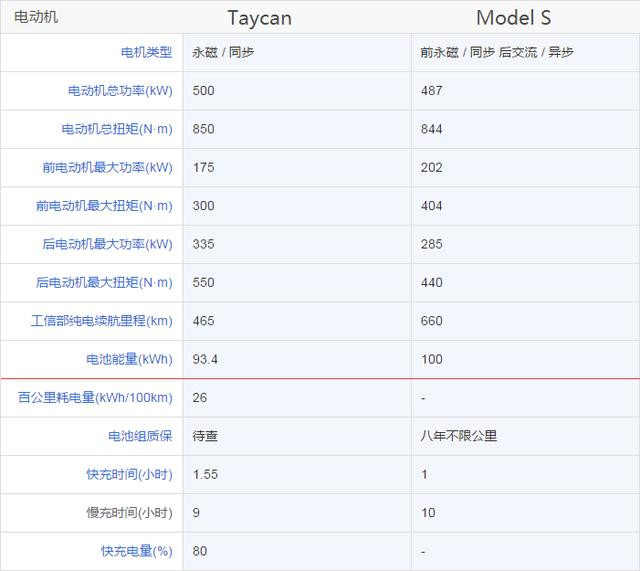Click Model S warranty 八年不限公里
Viewport: 640px width, 571px height.
coord(459,436)
